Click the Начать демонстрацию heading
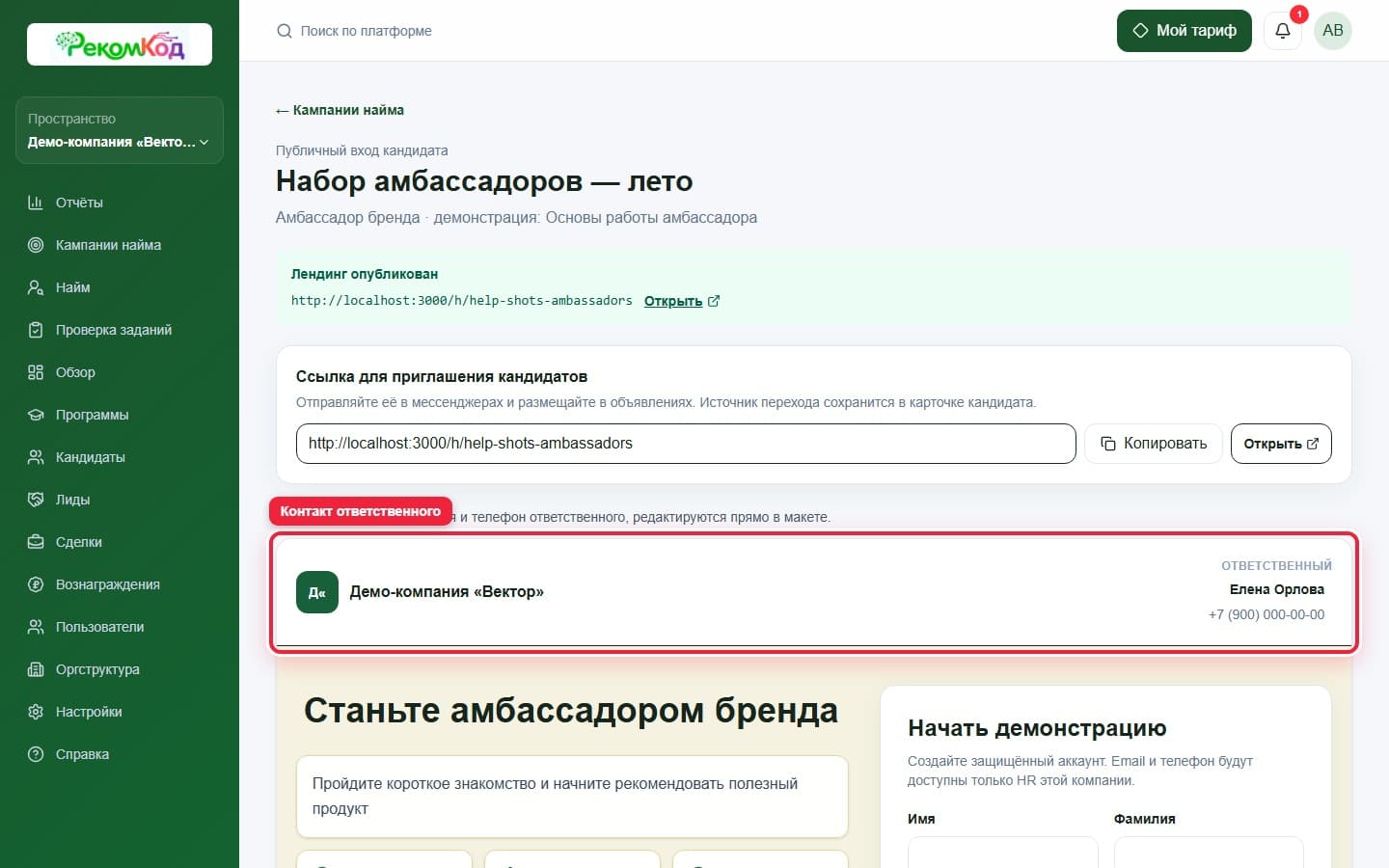1389x868 pixels. tap(1037, 728)
